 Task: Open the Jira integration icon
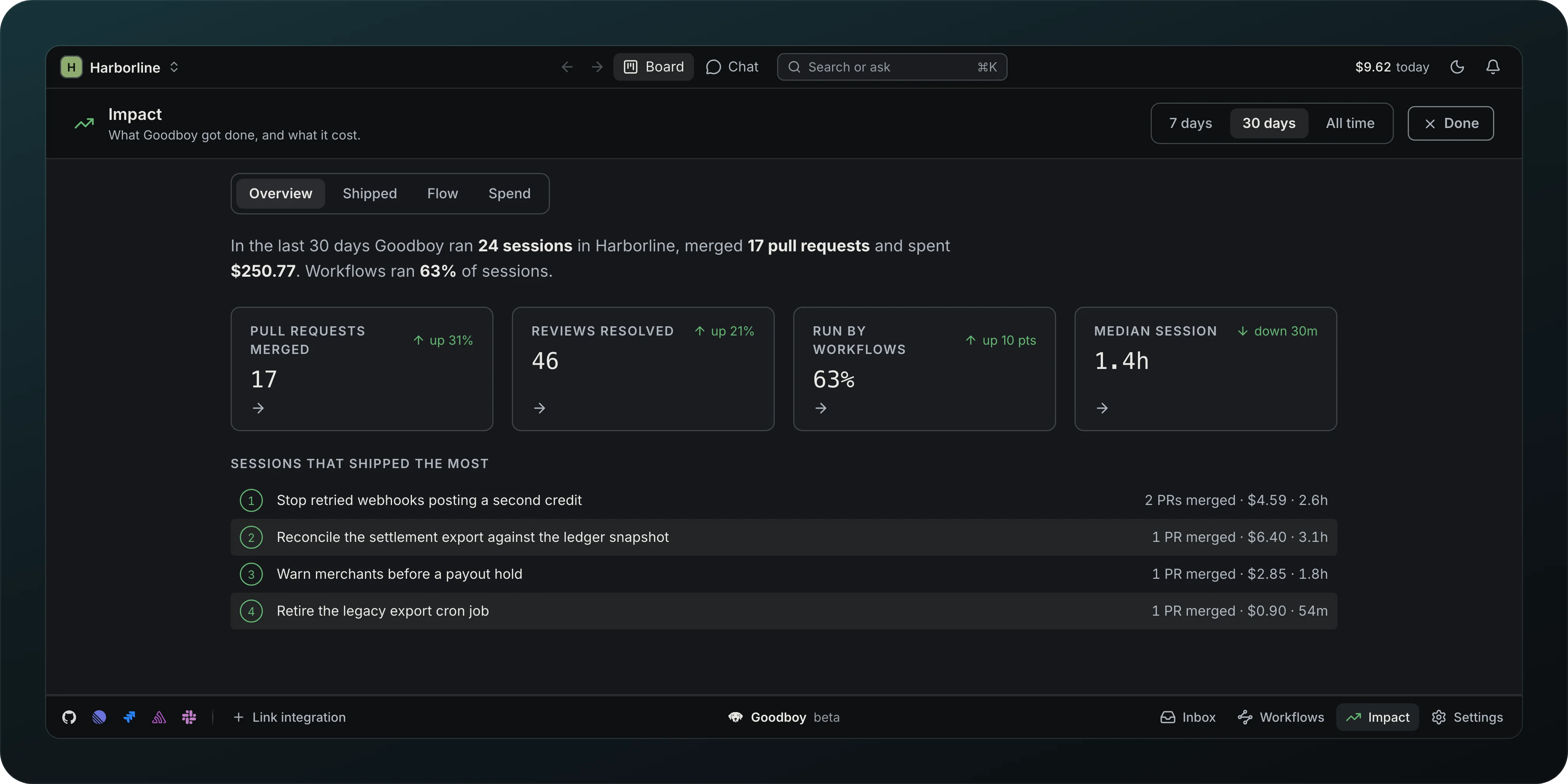[129, 717]
